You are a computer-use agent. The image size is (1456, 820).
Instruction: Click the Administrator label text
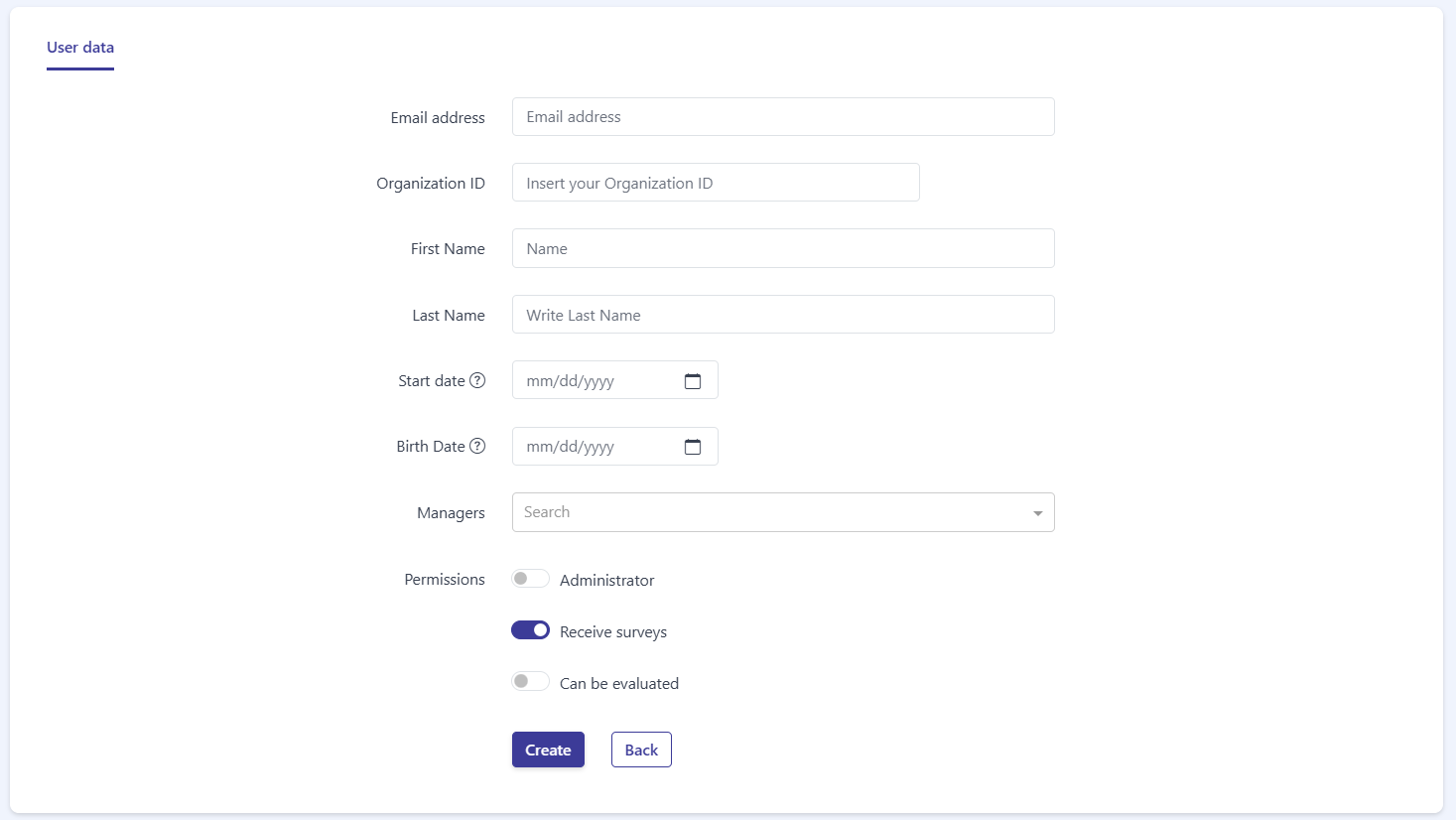point(606,580)
